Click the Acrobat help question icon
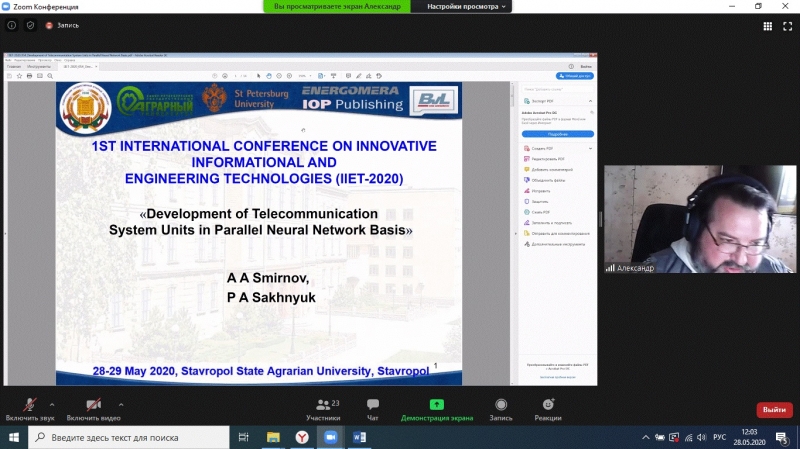Image resolution: width=800 pixels, height=449 pixels. click(x=571, y=66)
